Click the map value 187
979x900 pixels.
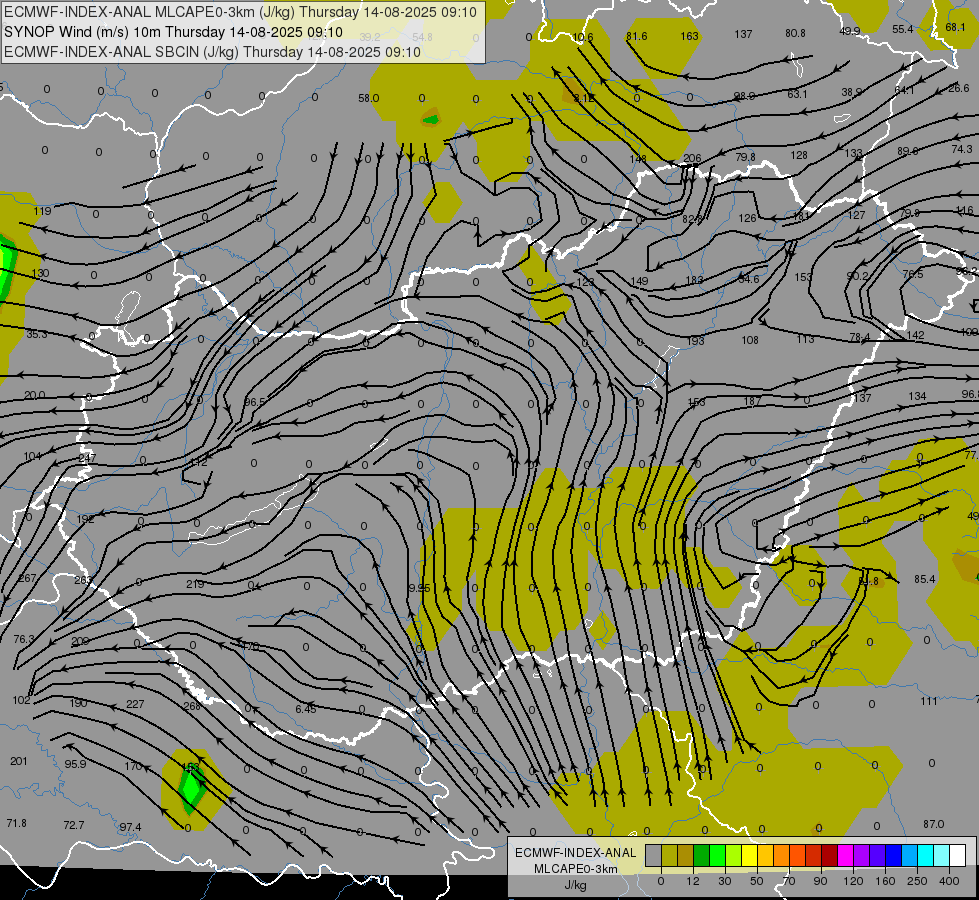(x=753, y=401)
